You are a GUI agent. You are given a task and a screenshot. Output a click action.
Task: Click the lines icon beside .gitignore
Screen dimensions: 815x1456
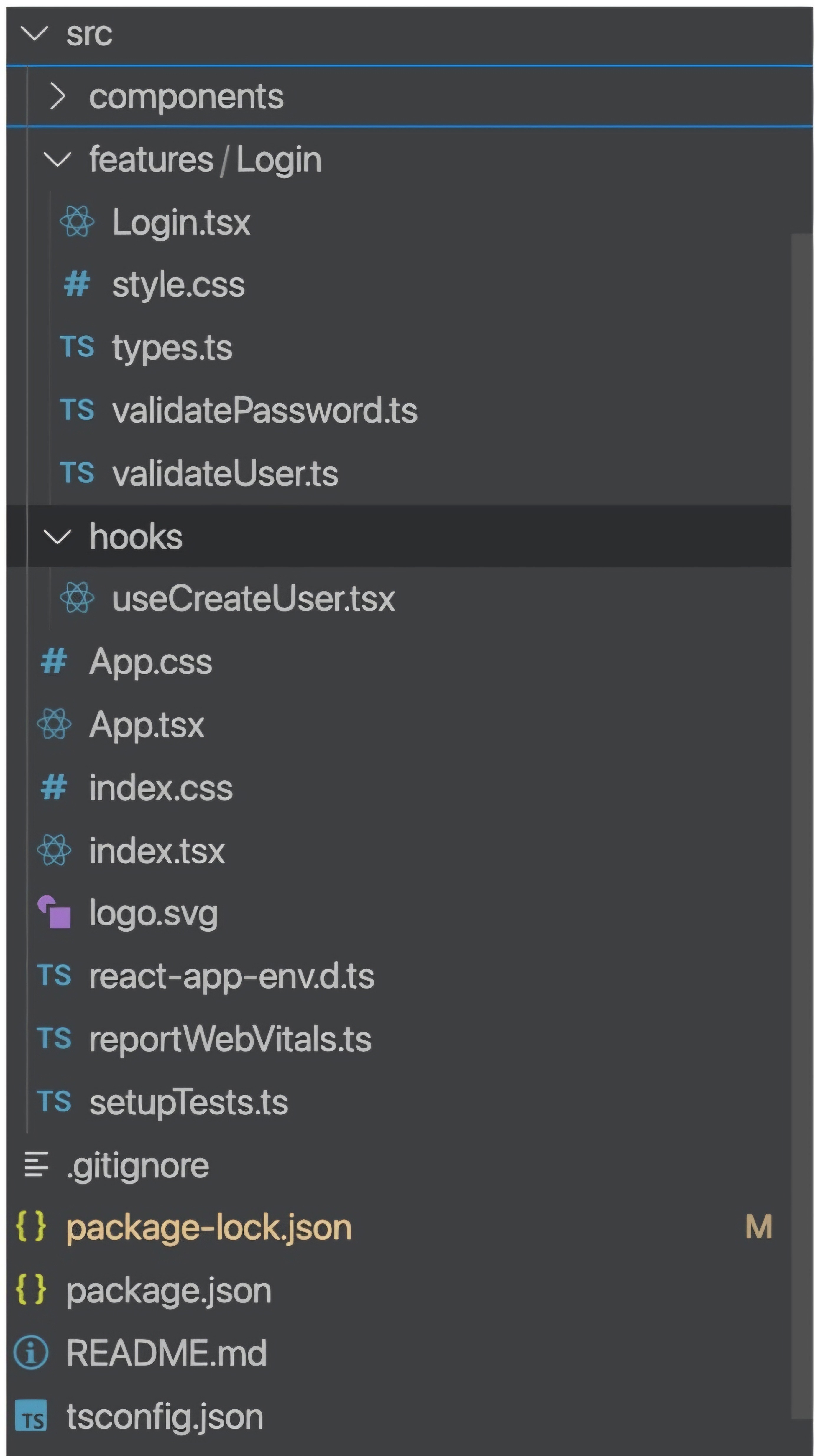point(36,1164)
